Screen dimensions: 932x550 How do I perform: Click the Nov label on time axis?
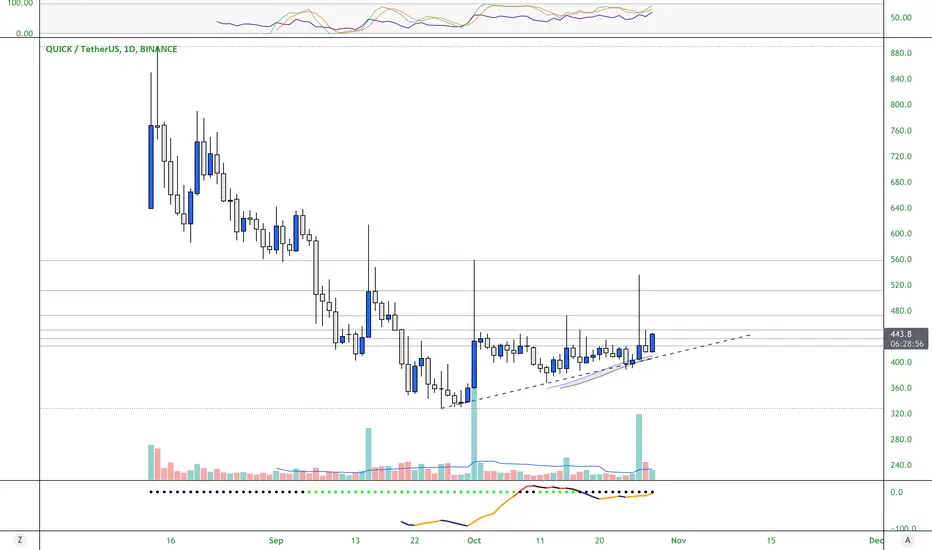click(678, 540)
